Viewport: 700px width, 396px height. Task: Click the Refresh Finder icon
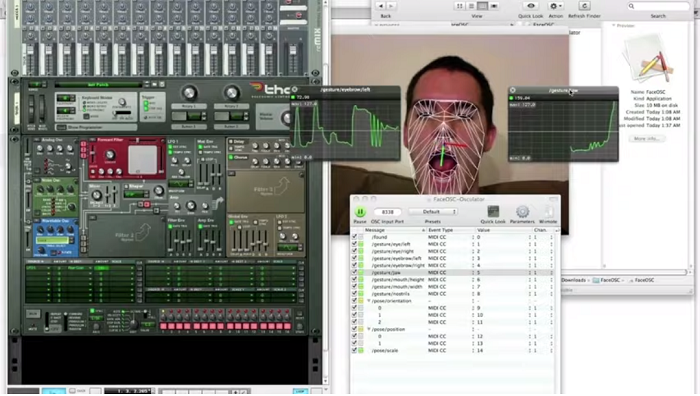(x=584, y=6)
